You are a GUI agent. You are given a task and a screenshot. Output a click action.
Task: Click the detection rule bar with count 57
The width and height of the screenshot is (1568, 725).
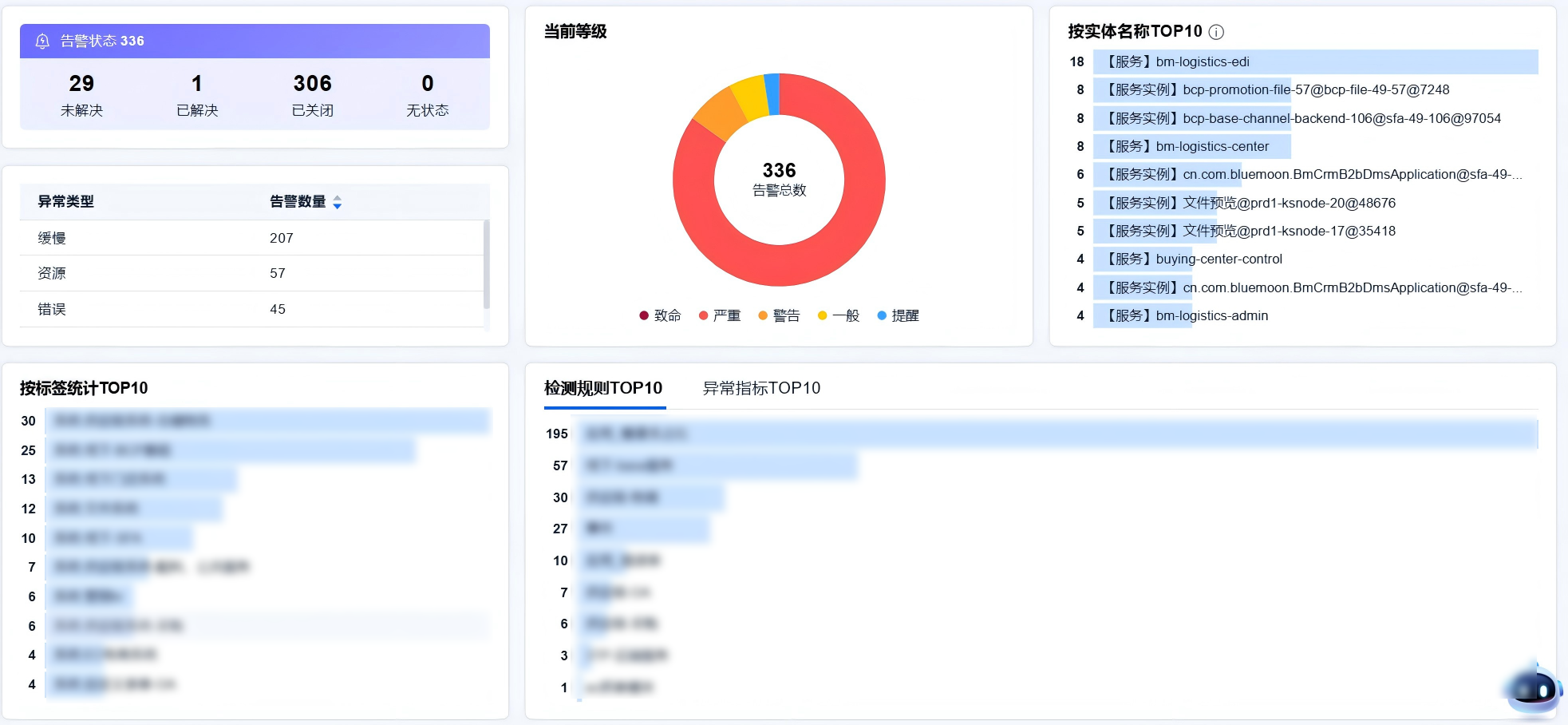tap(718, 466)
